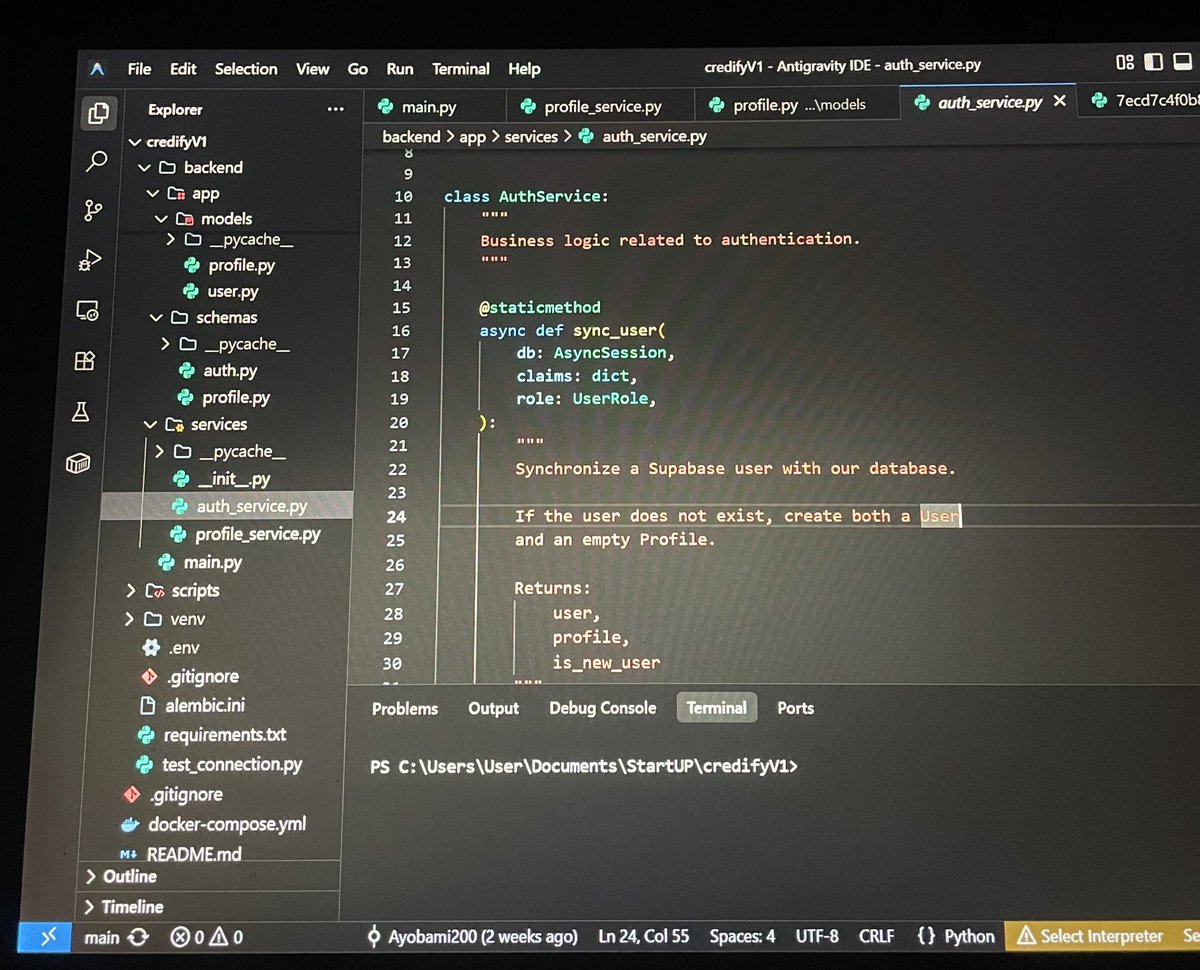The height and width of the screenshot is (970, 1200).
Task: Collapse the credifyV1 root folder
Action: click(137, 142)
